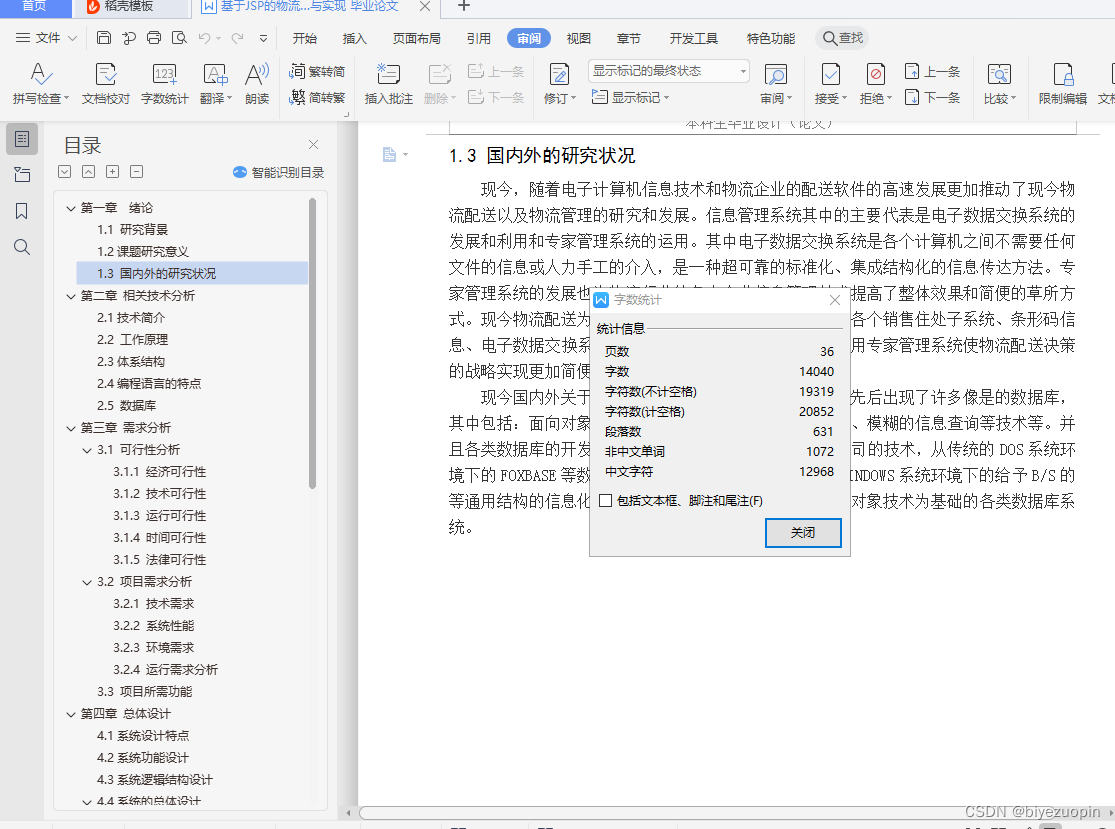This screenshot has height=829, width=1115.
Task: Click the print preview icon
Action: click(x=179, y=38)
